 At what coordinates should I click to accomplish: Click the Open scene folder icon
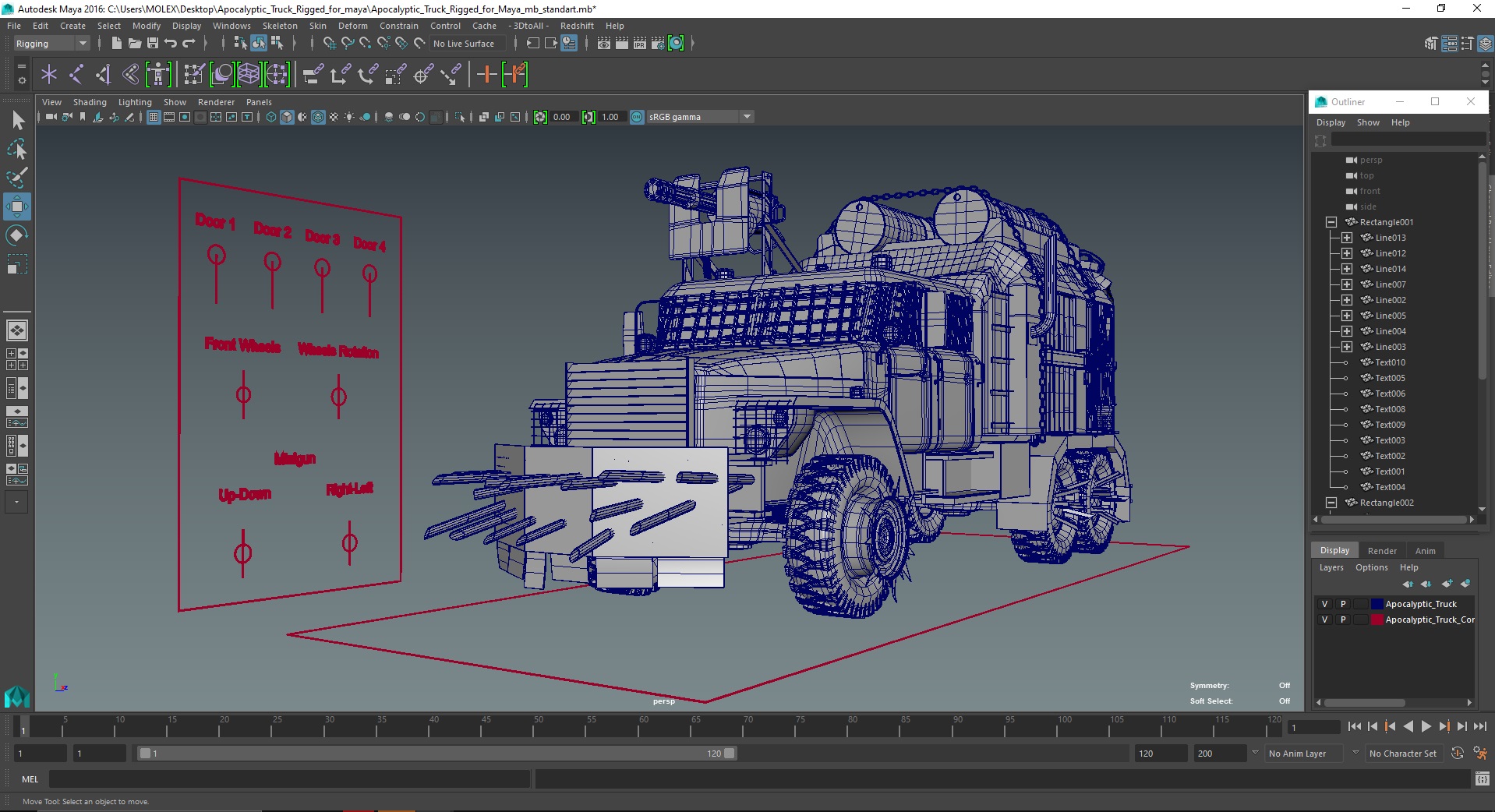(x=134, y=44)
